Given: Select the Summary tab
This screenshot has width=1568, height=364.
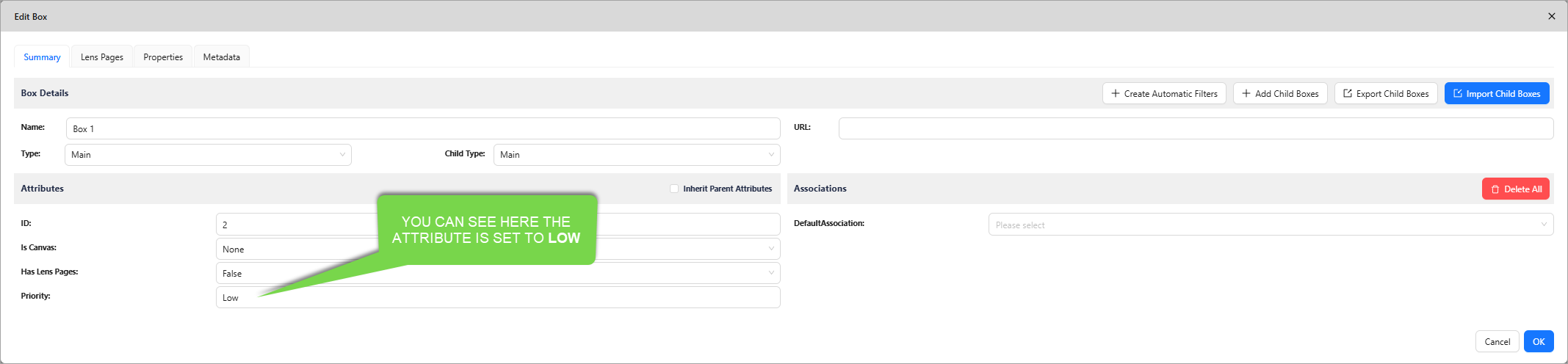Looking at the screenshot, I should click(x=42, y=57).
